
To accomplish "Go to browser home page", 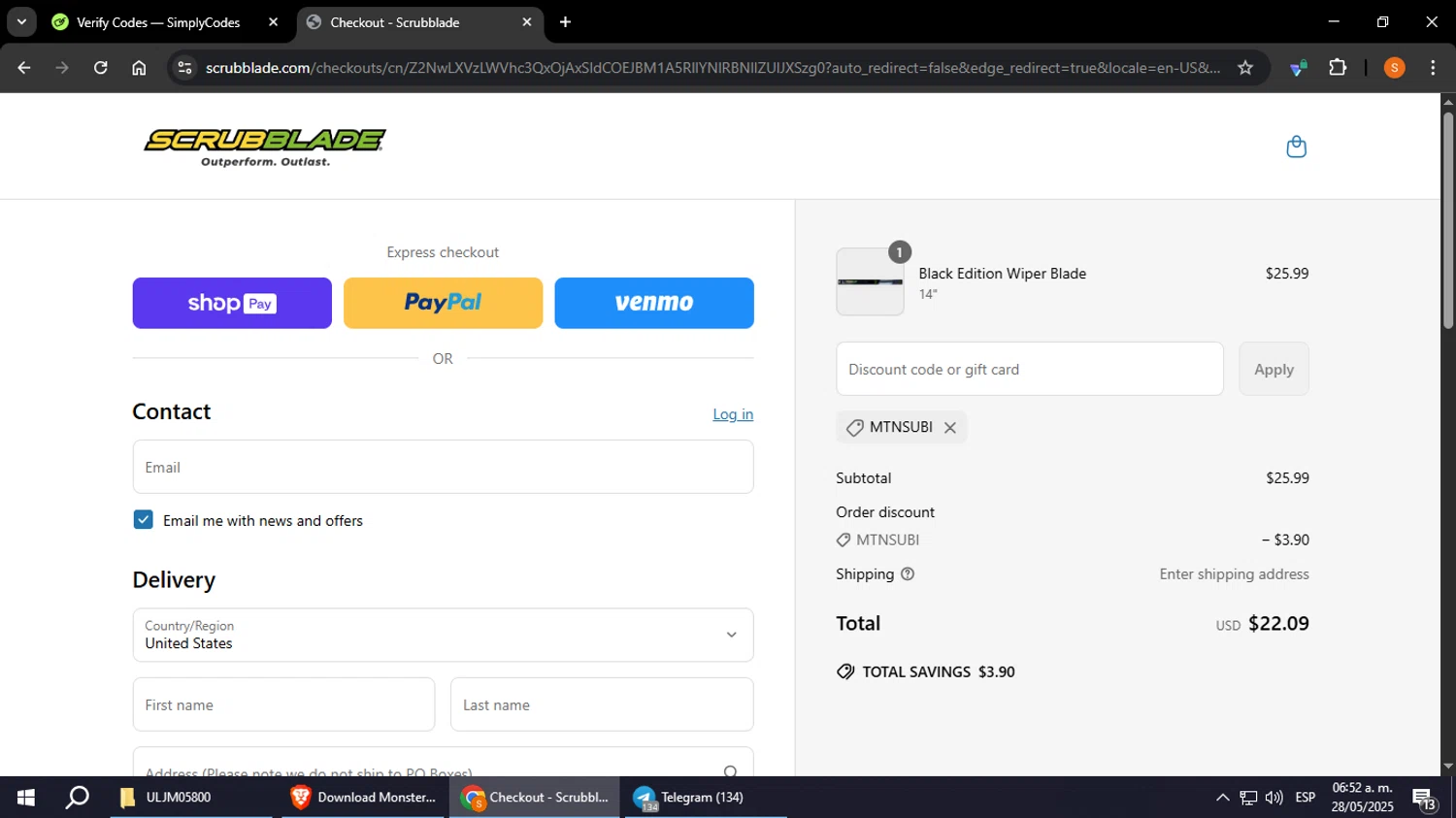I will point(139,68).
